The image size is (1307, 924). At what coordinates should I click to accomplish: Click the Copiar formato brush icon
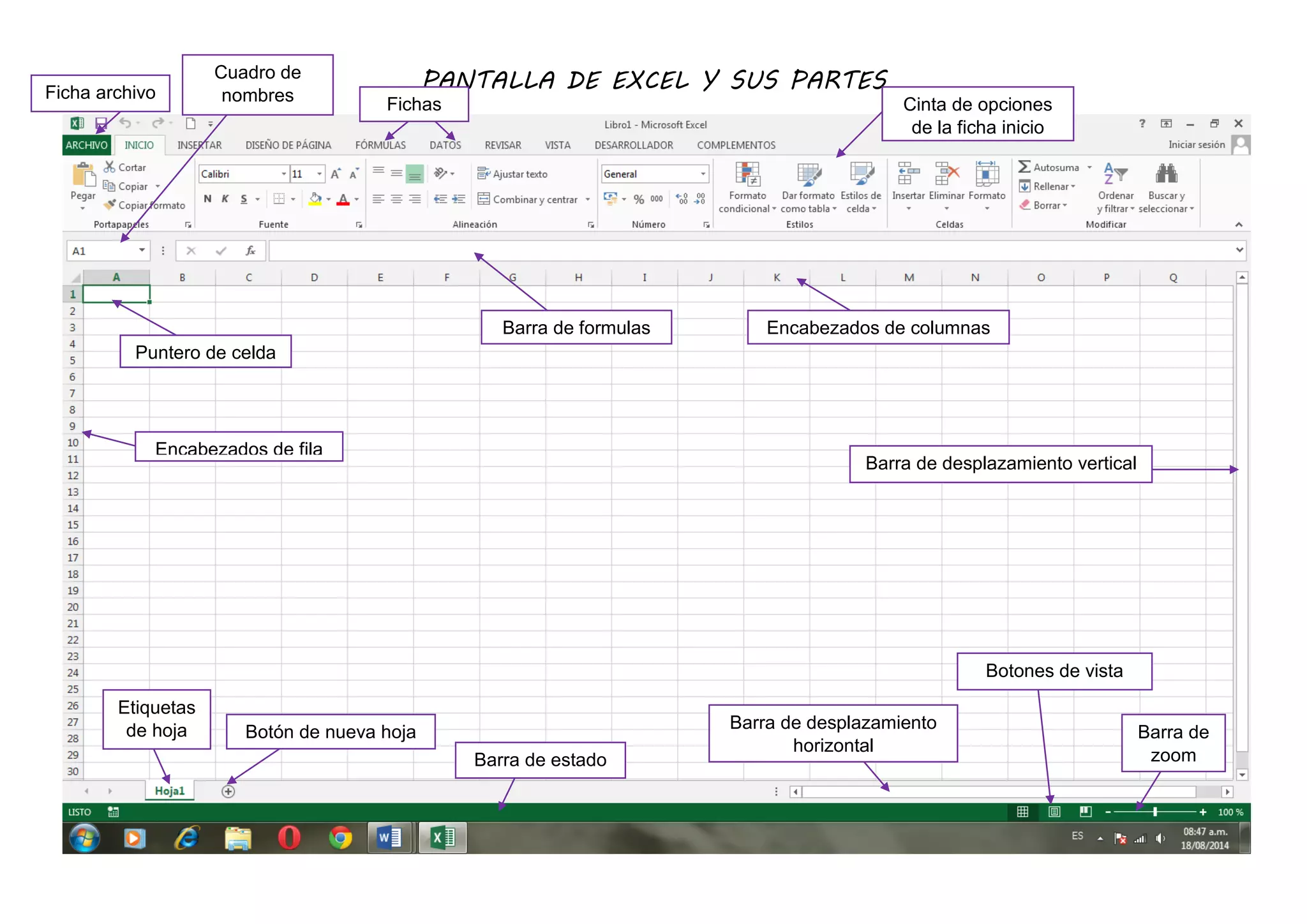(x=110, y=205)
